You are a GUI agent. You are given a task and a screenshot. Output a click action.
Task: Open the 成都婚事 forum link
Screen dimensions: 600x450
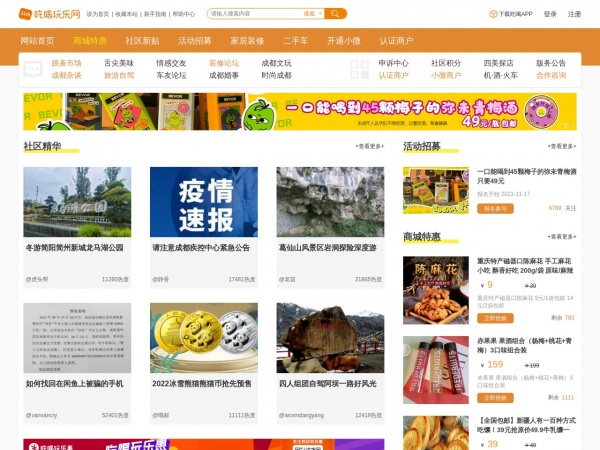point(224,75)
